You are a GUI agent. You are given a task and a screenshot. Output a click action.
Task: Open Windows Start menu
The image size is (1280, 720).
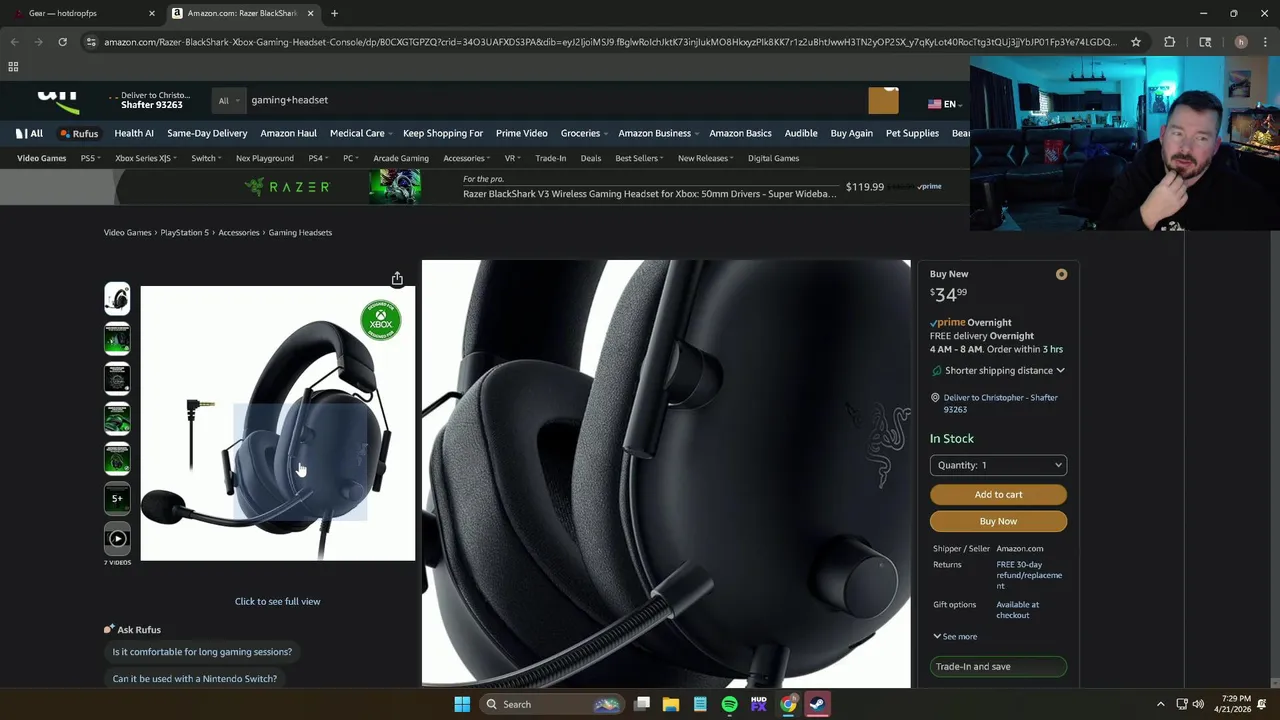pyautogui.click(x=462, y=704)
